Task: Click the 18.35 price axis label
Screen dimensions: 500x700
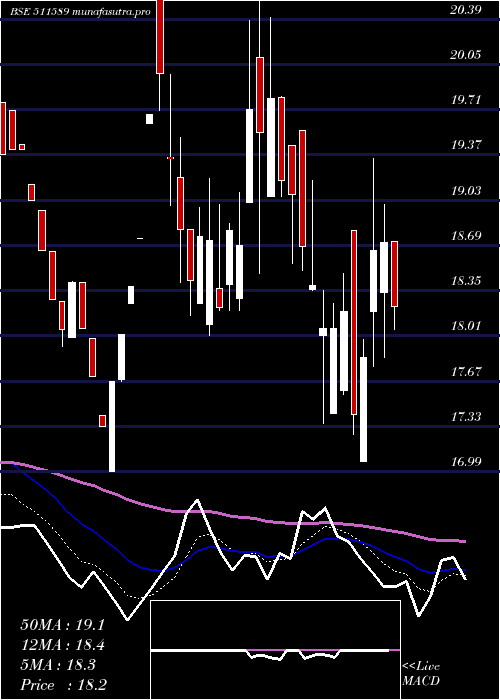Action: [x=466, y=281]
